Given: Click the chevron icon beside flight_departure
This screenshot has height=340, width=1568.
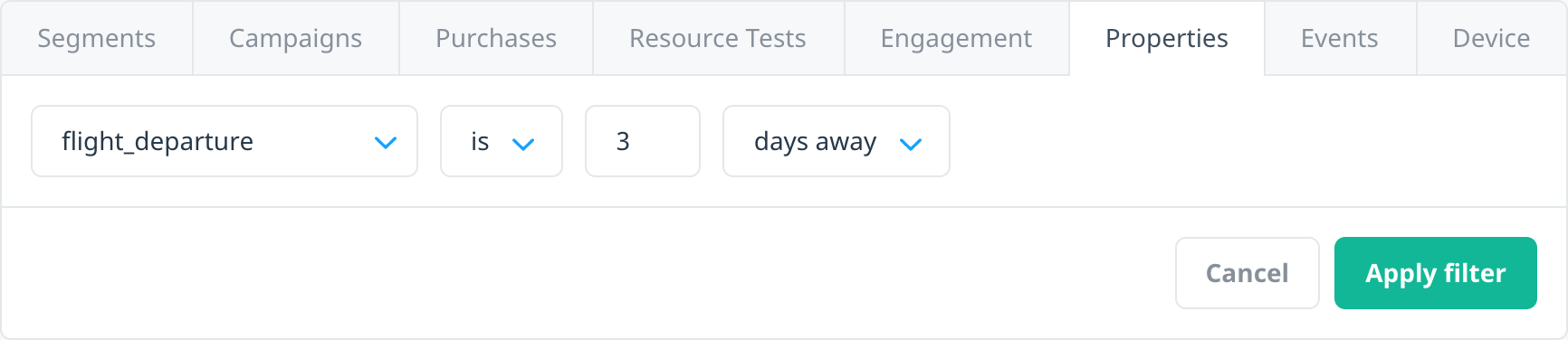Looking at the screenshot, I should (x=386, y=143).
